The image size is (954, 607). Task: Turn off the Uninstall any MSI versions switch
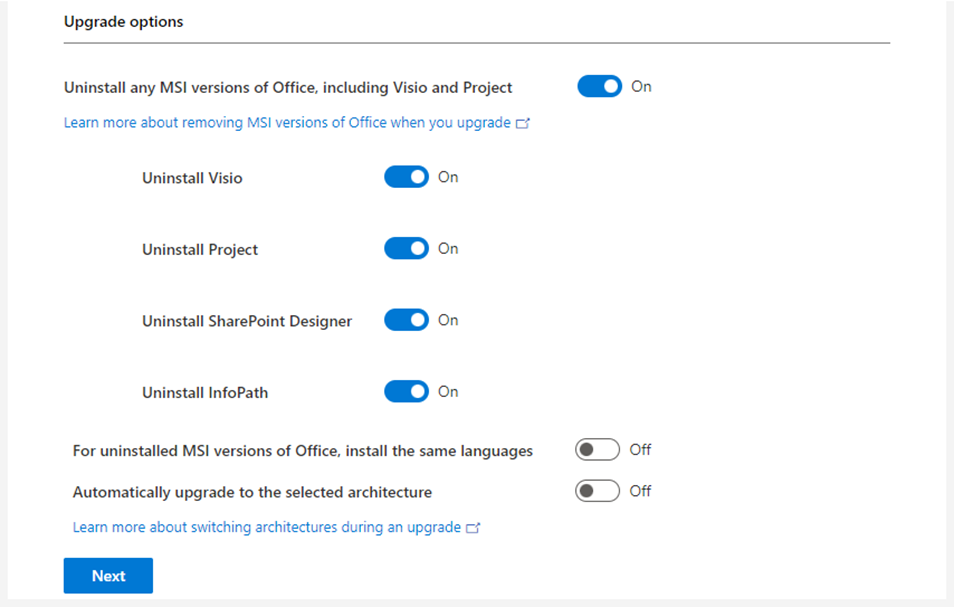599,87
